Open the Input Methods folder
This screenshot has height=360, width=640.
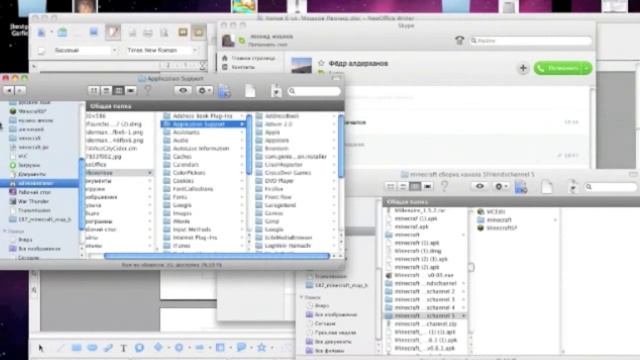(x=192, y=229)
